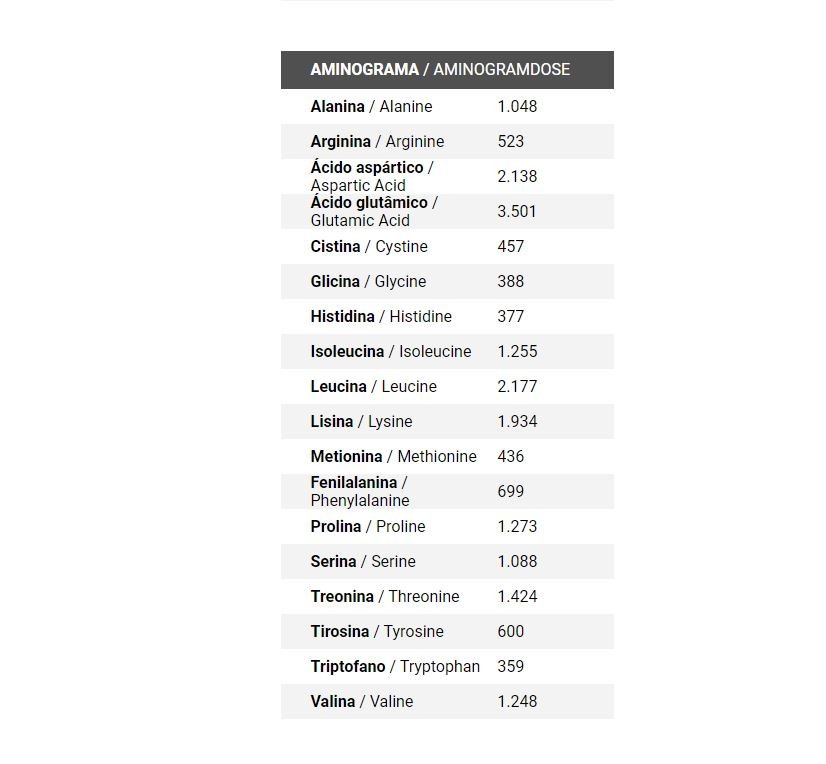This screenshot has width=826, height=764.
Task: Click the Isoleucina / Isoleucine label
Action: click(x=391, y=352)
